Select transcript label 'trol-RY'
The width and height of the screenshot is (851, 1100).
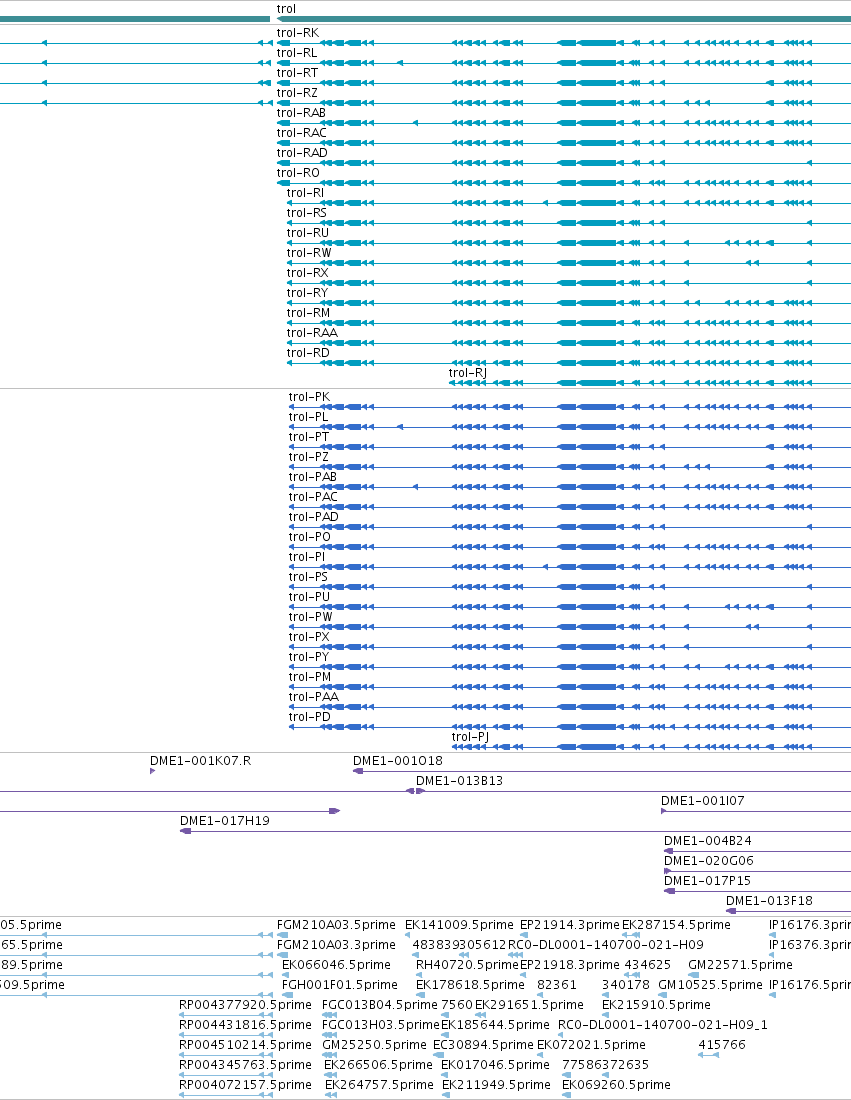[x=307, y=293]
